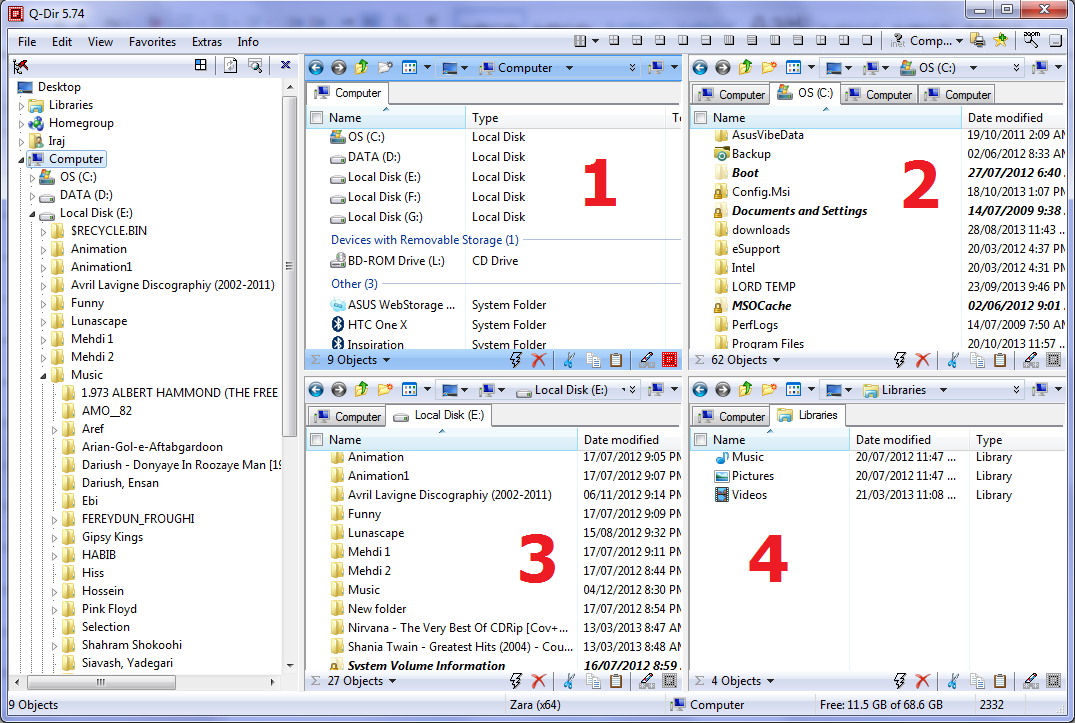
Task: Click the print icon in main toolbar
Action: [x=978, y=40]
